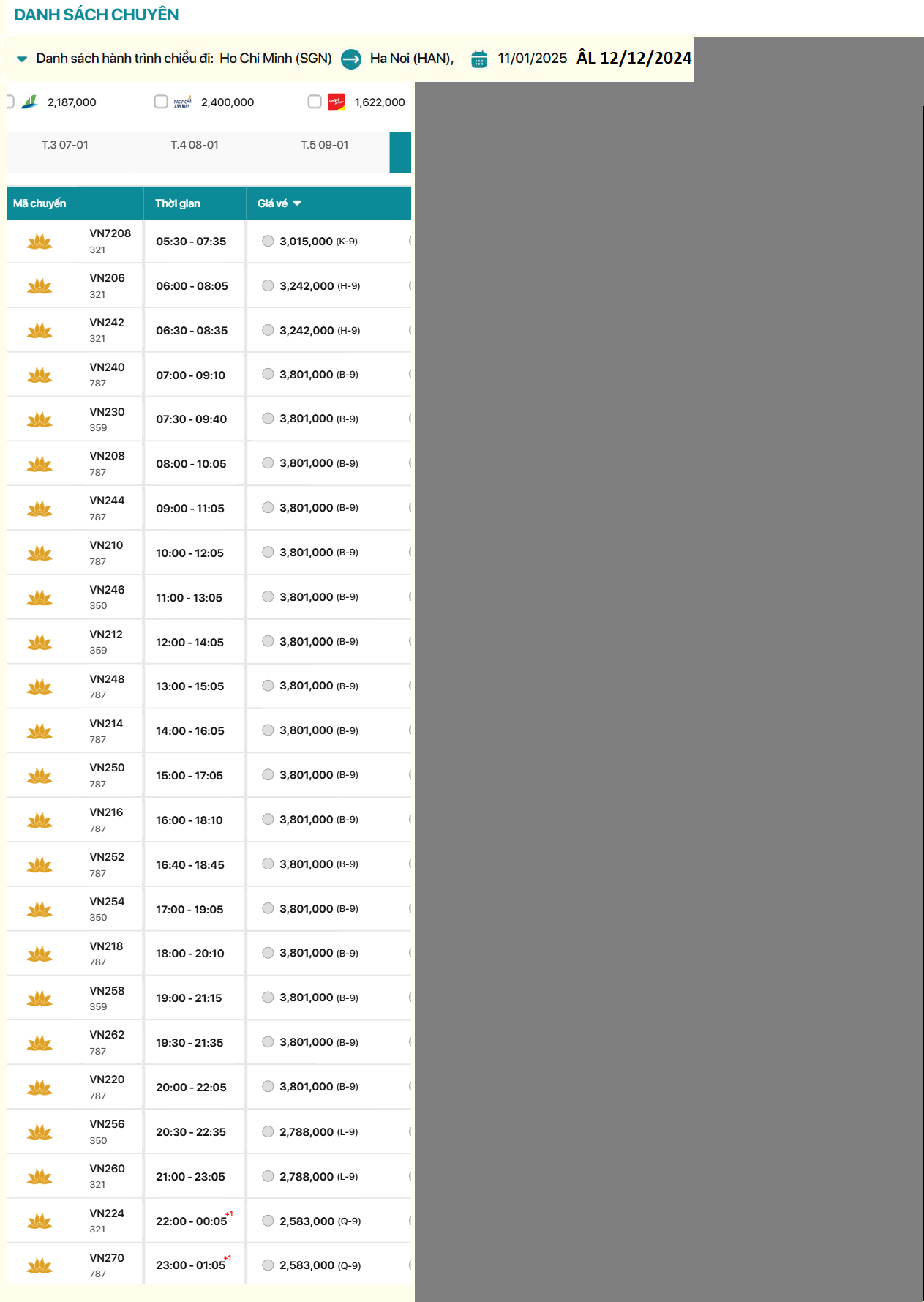Click the Pacific Airlines logo next to 2,400,000
The image size is (924, 1302).
(x=182, y=102)
